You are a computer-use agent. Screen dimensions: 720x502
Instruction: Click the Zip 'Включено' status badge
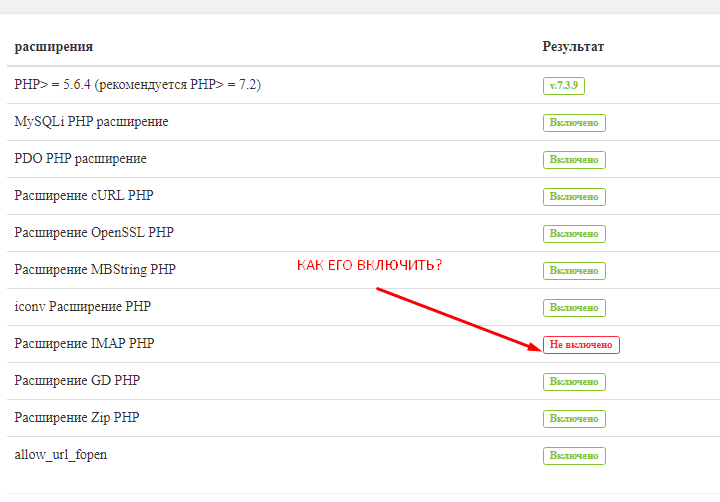pos(574,419)
